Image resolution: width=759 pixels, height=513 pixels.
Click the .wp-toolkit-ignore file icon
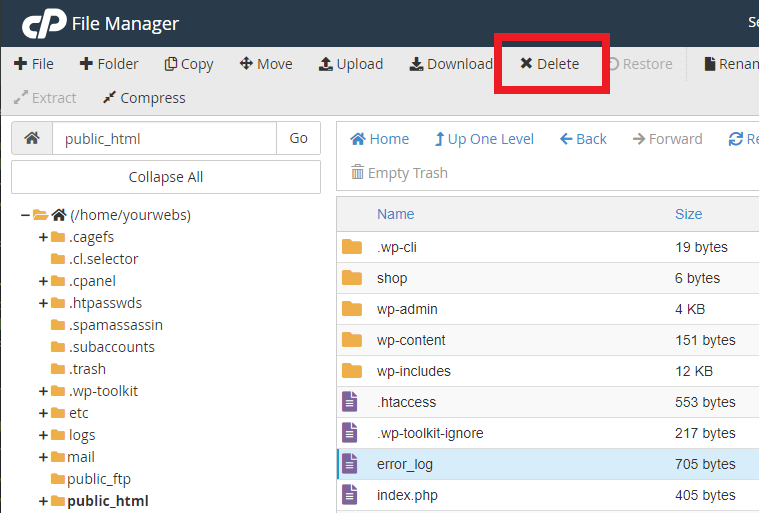350,433
